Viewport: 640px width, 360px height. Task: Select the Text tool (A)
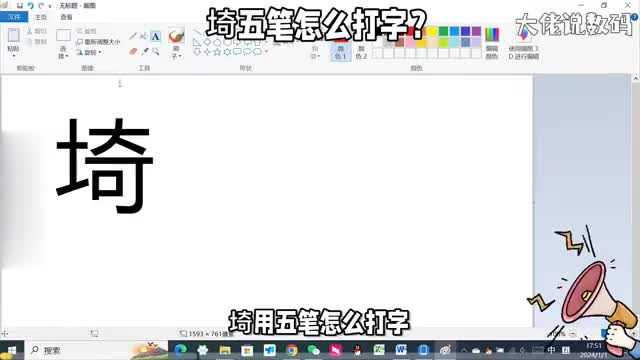click(x=156, y=36)
